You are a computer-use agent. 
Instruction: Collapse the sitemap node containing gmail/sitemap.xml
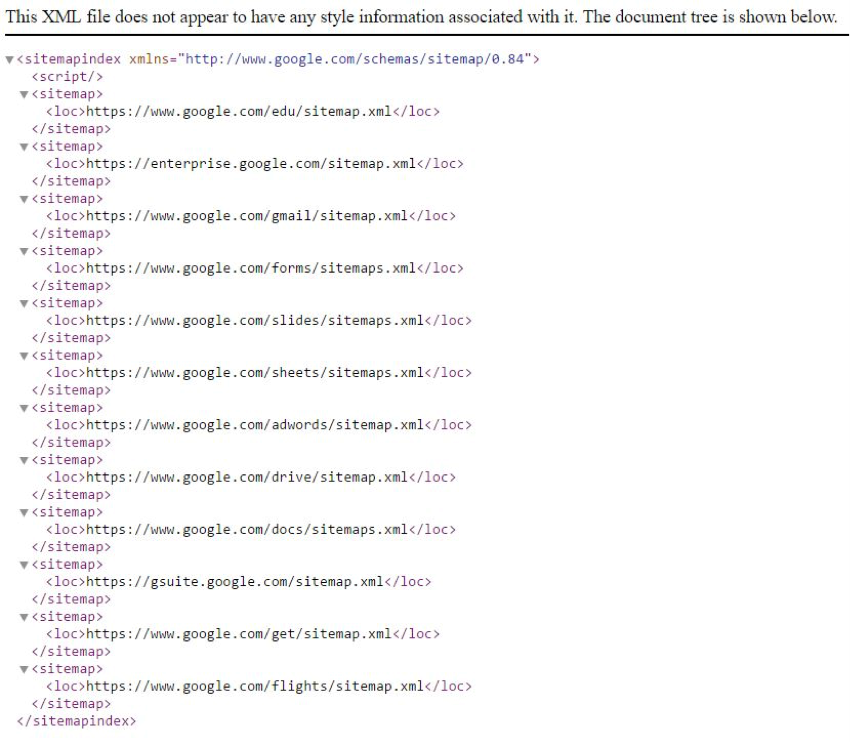(x=24, y=199)
